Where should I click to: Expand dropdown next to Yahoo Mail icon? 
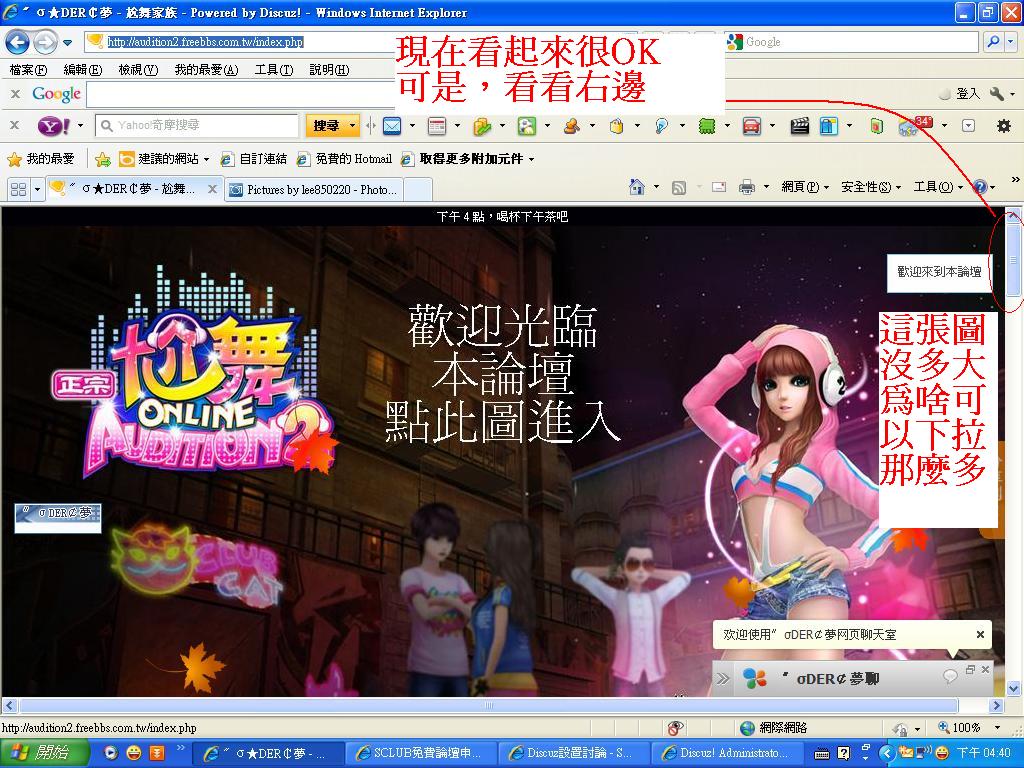click(412, 125)
